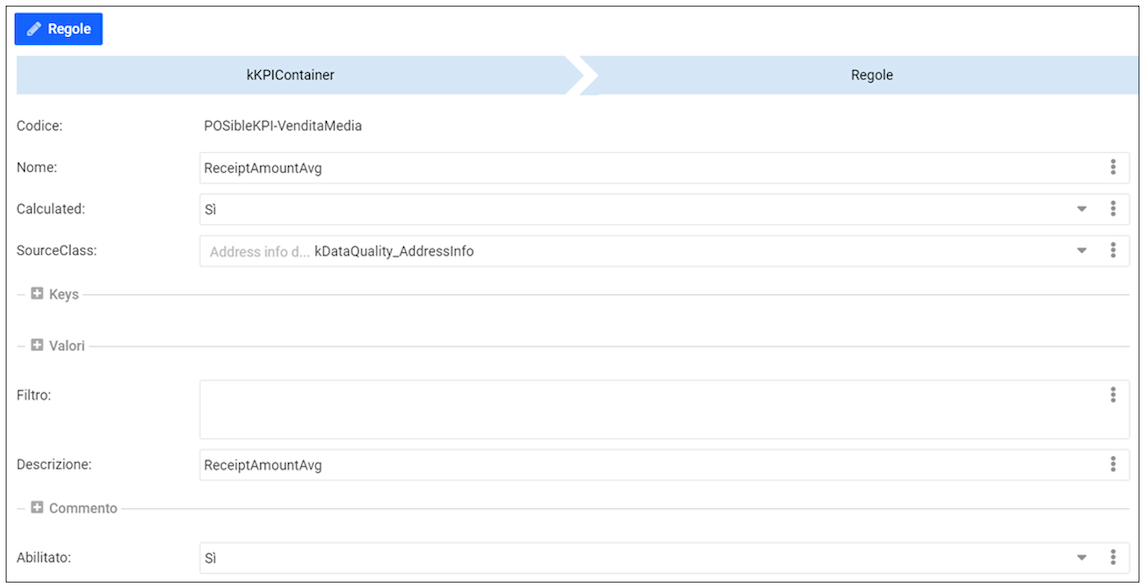Click the three-dot menu for Nome field

pos(1112,168)
